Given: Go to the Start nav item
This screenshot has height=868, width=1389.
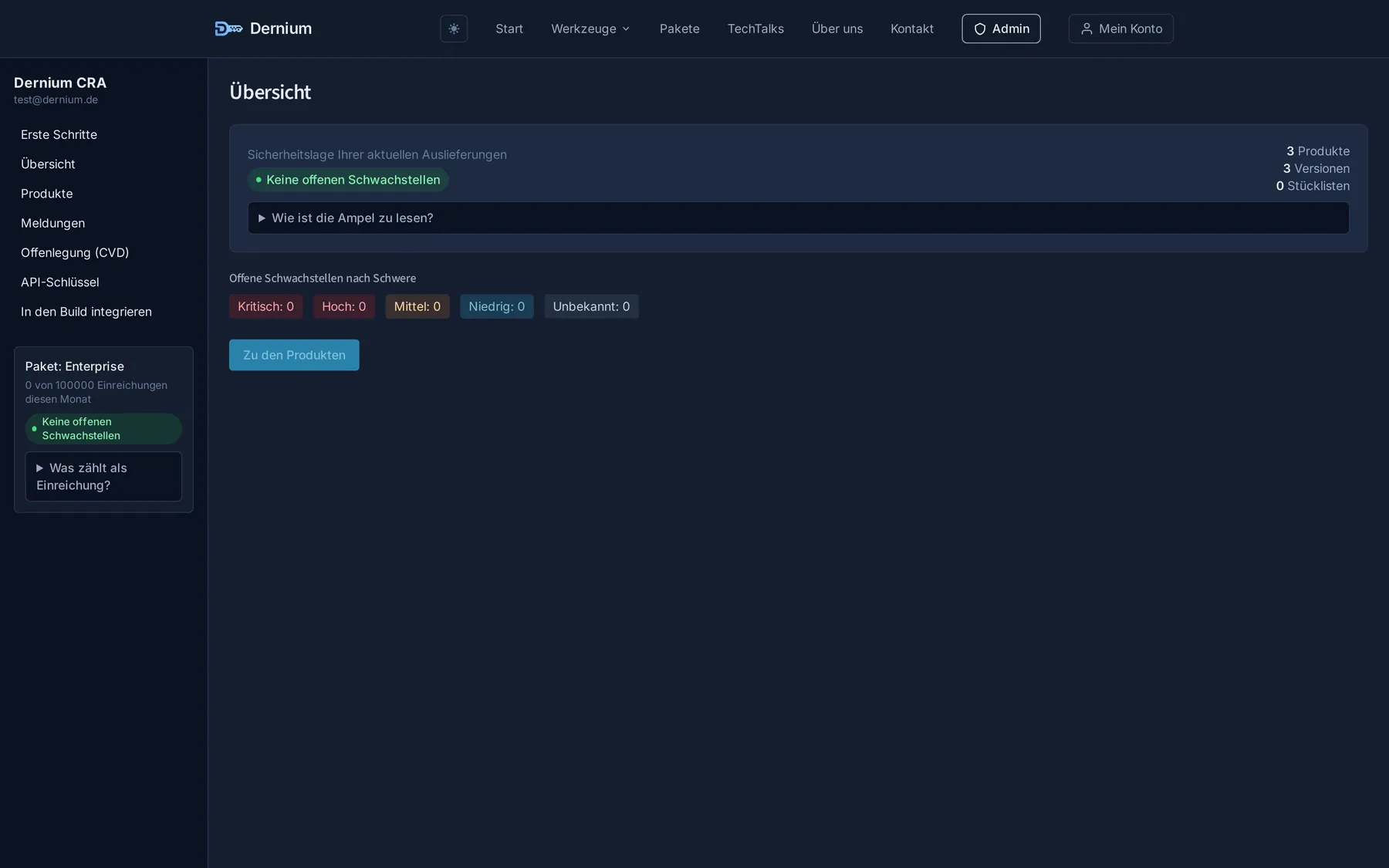Looking at the screenshot, I should point(509,29).
